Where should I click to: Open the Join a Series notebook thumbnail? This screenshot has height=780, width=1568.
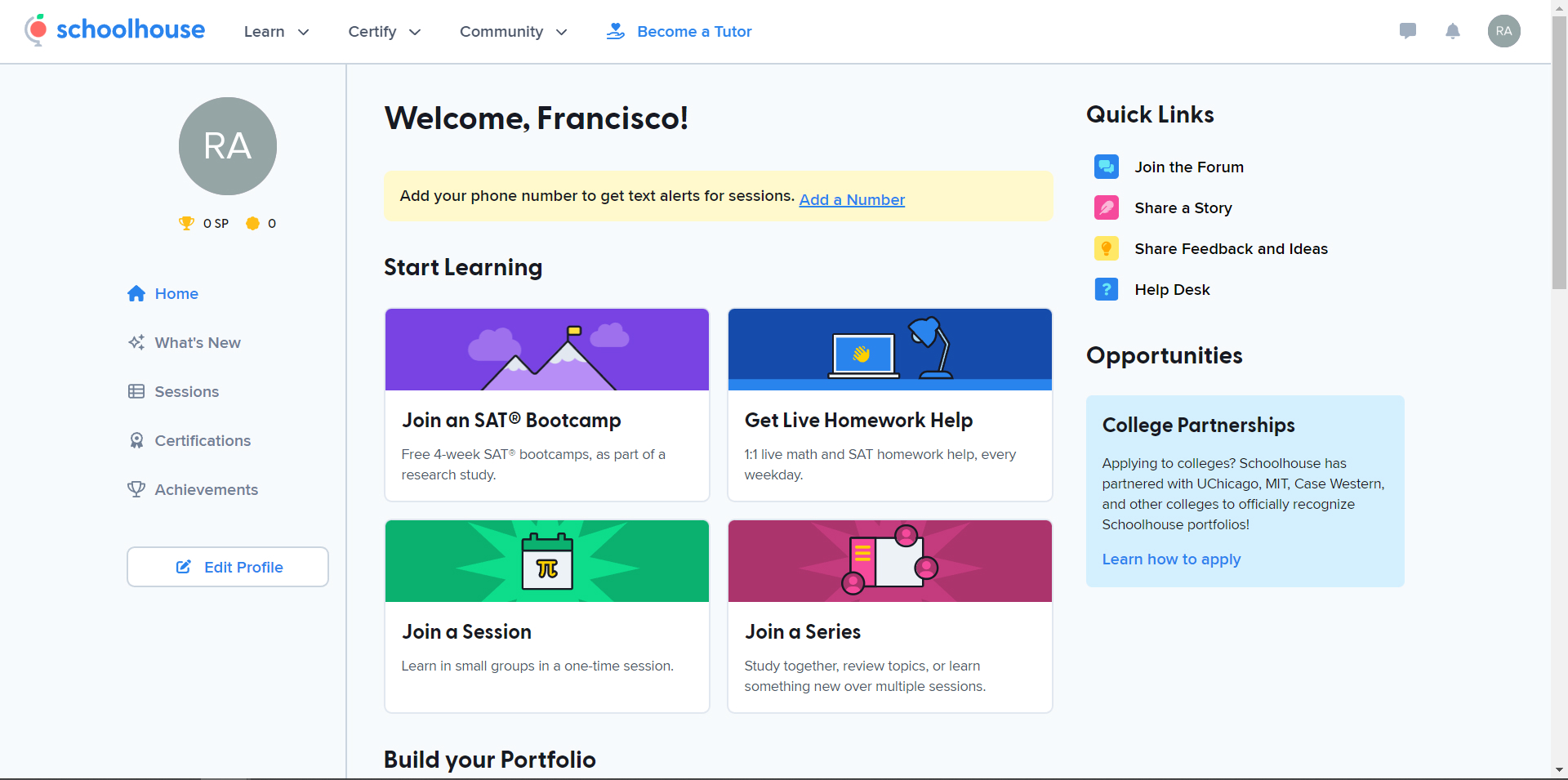(x=890, y=561)
